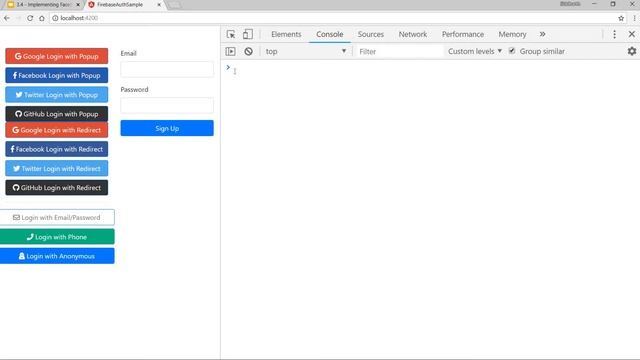Viewport: 640px width, 360px height.
Task: Focus the Password input field
Action: point(167,105)
